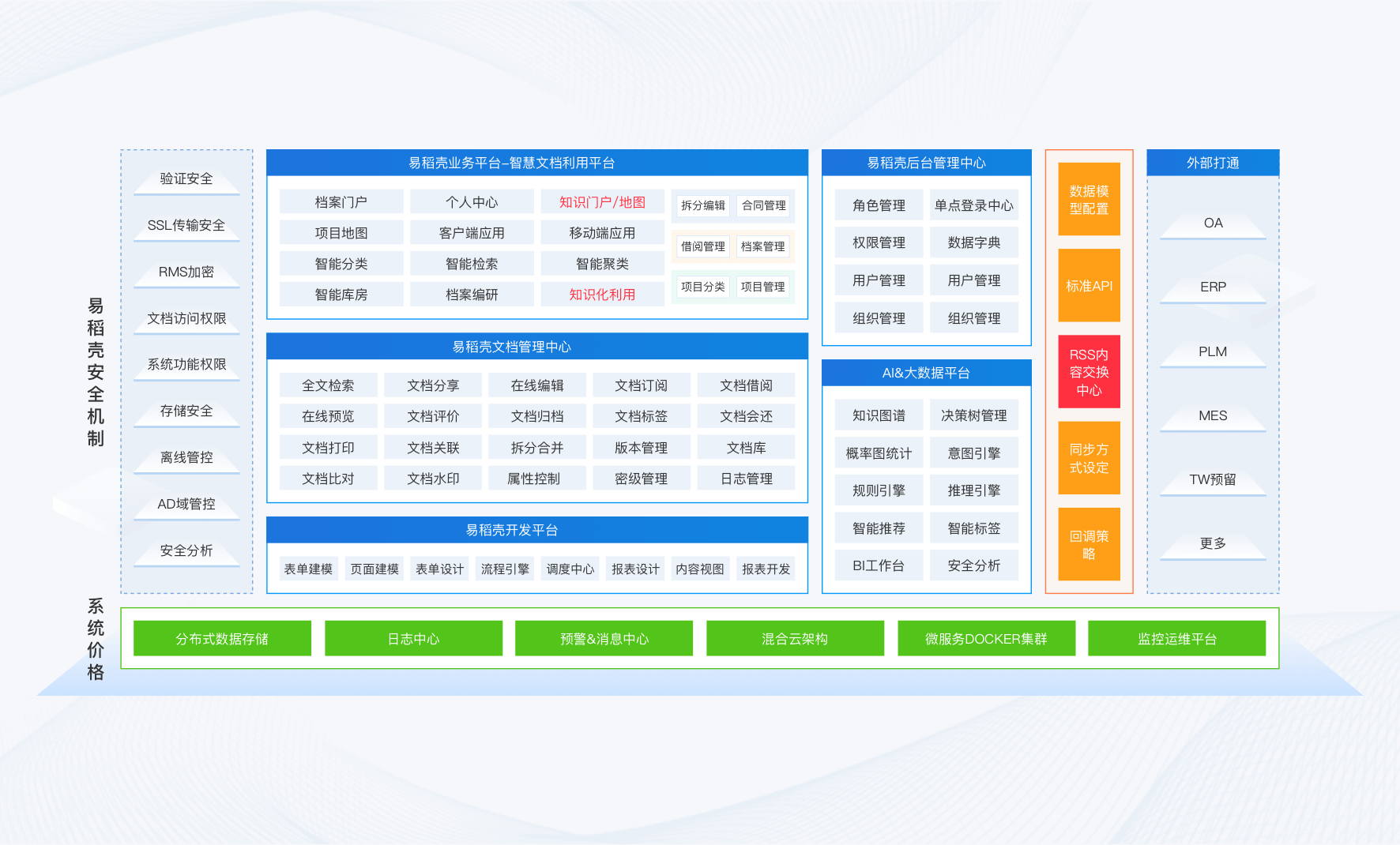Select the 微服务DOCKER集群 block
This screenshot has height=845, width=1400.
tap(986, 638)
